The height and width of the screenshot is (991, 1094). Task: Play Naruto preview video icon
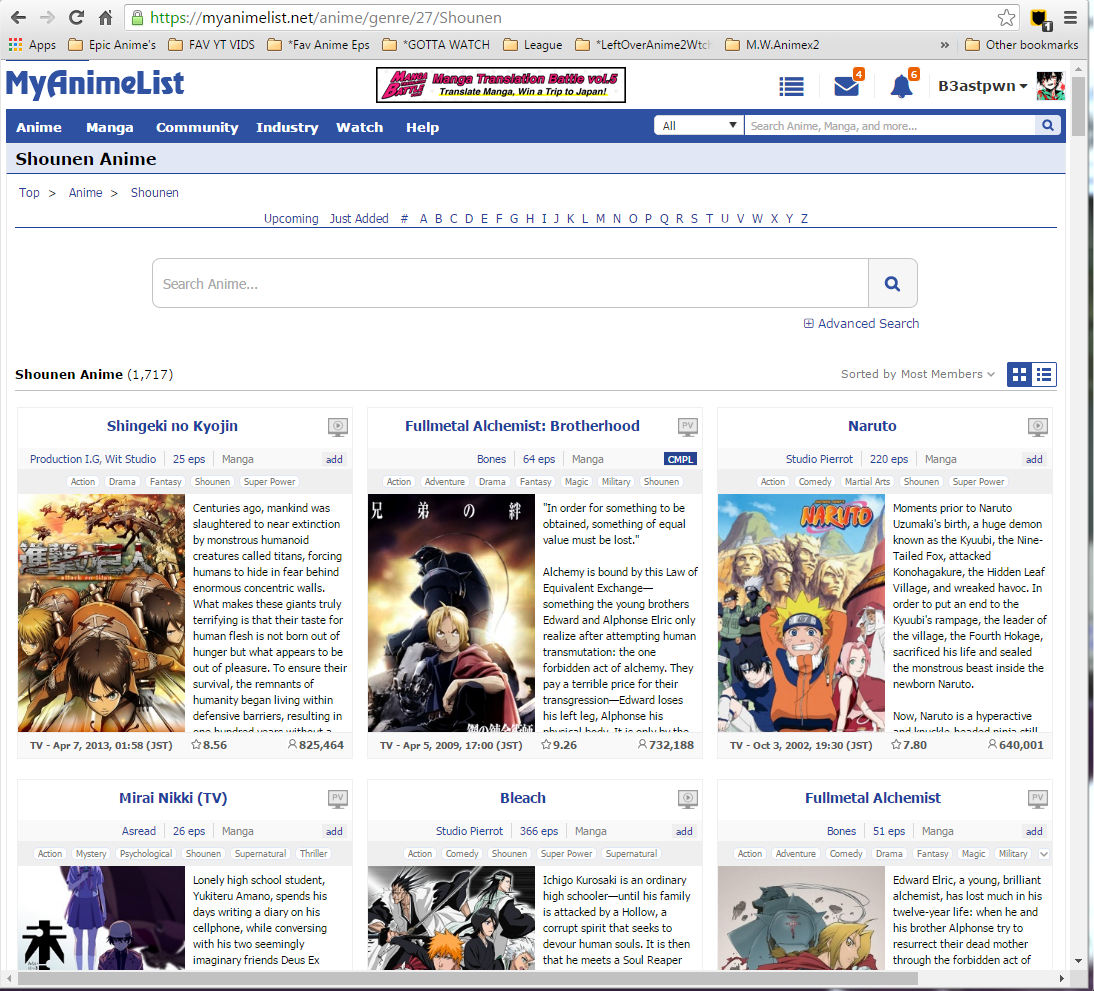(x=1037, y=426)
